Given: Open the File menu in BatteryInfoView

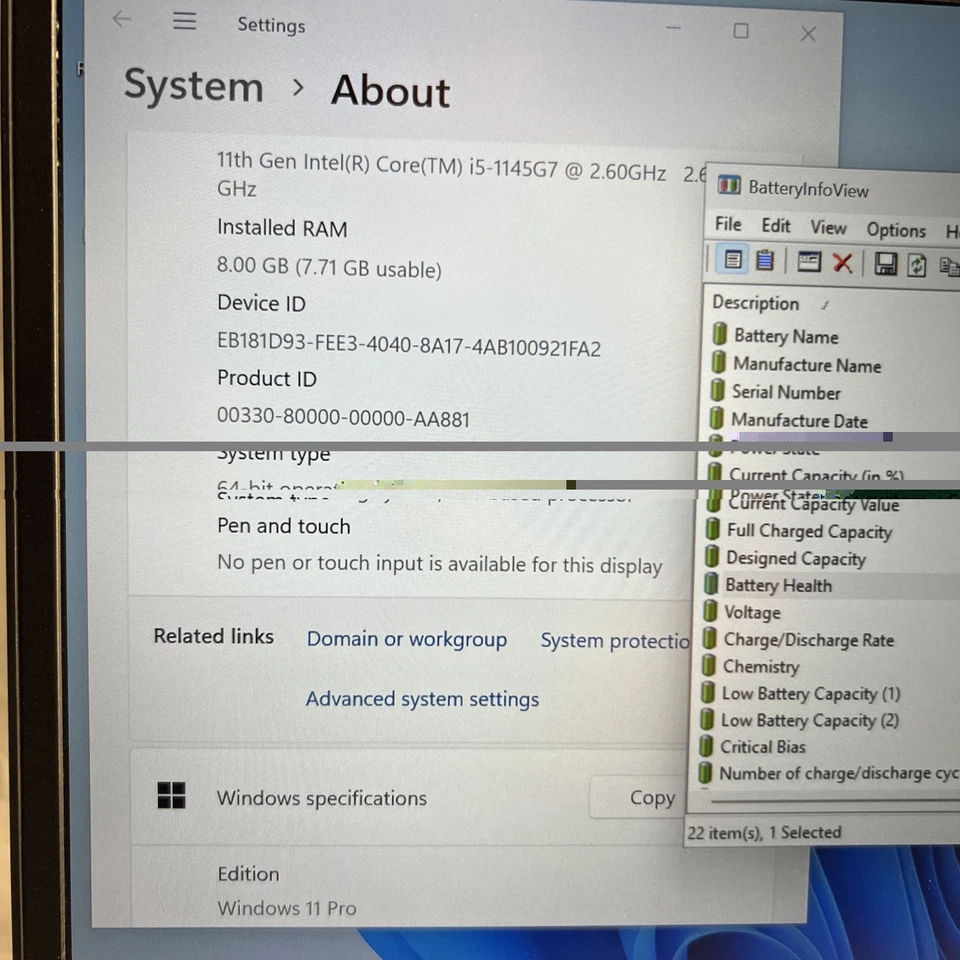Looking at the screenshot, I should tap(728, 225).
